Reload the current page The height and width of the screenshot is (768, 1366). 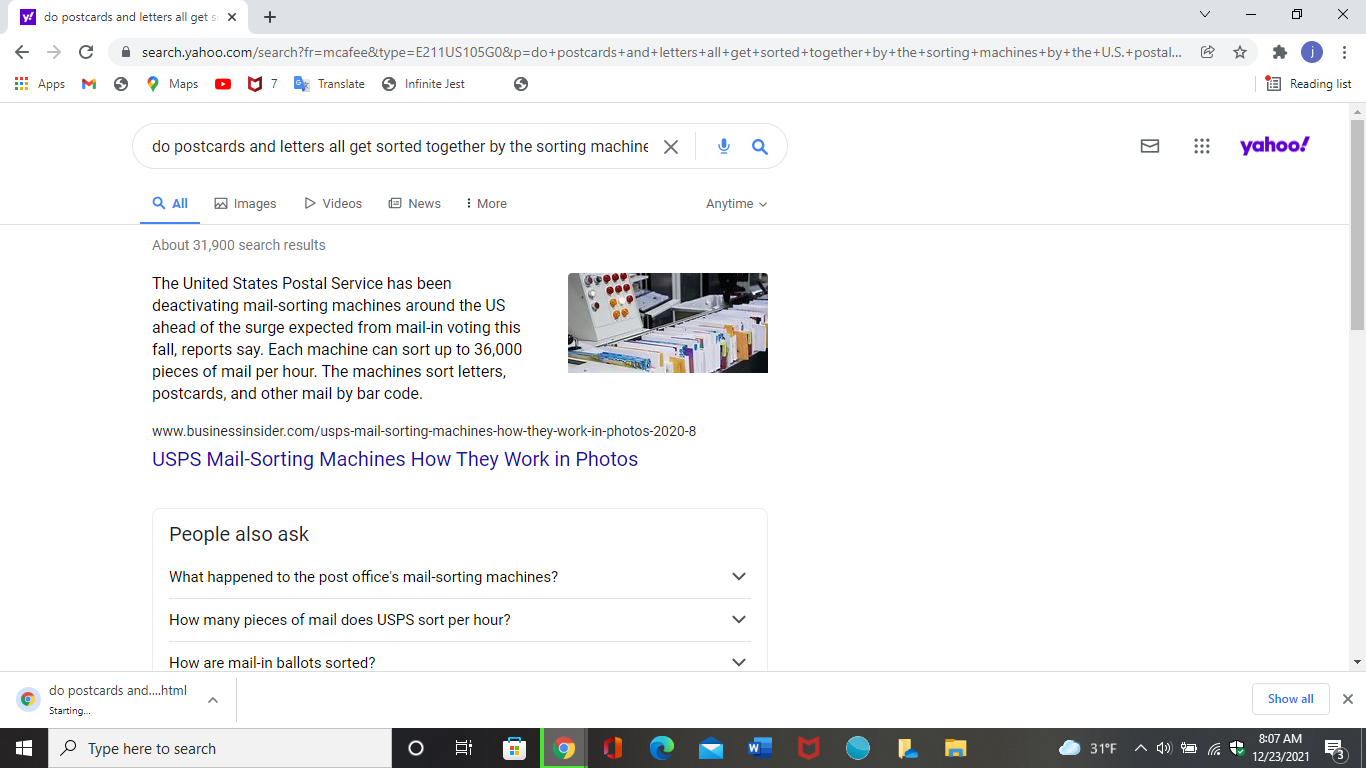point(86,52)
